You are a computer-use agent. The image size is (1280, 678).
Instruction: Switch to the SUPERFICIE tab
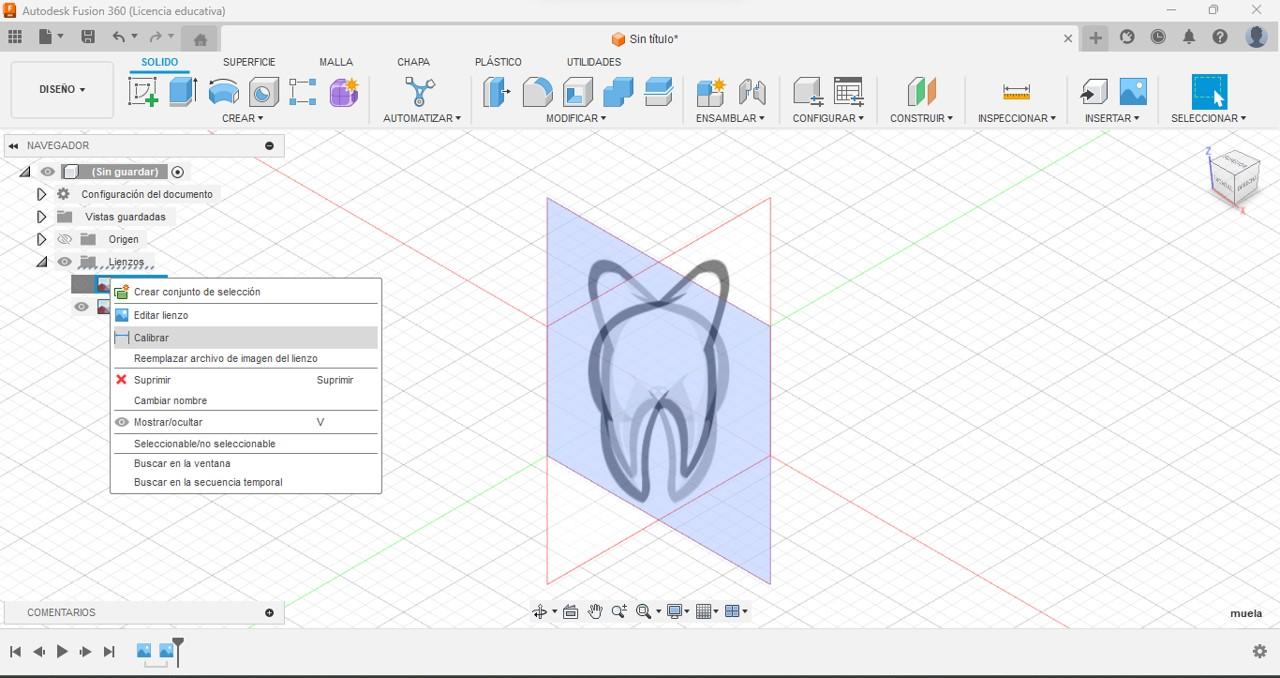[x=249, y=62]
